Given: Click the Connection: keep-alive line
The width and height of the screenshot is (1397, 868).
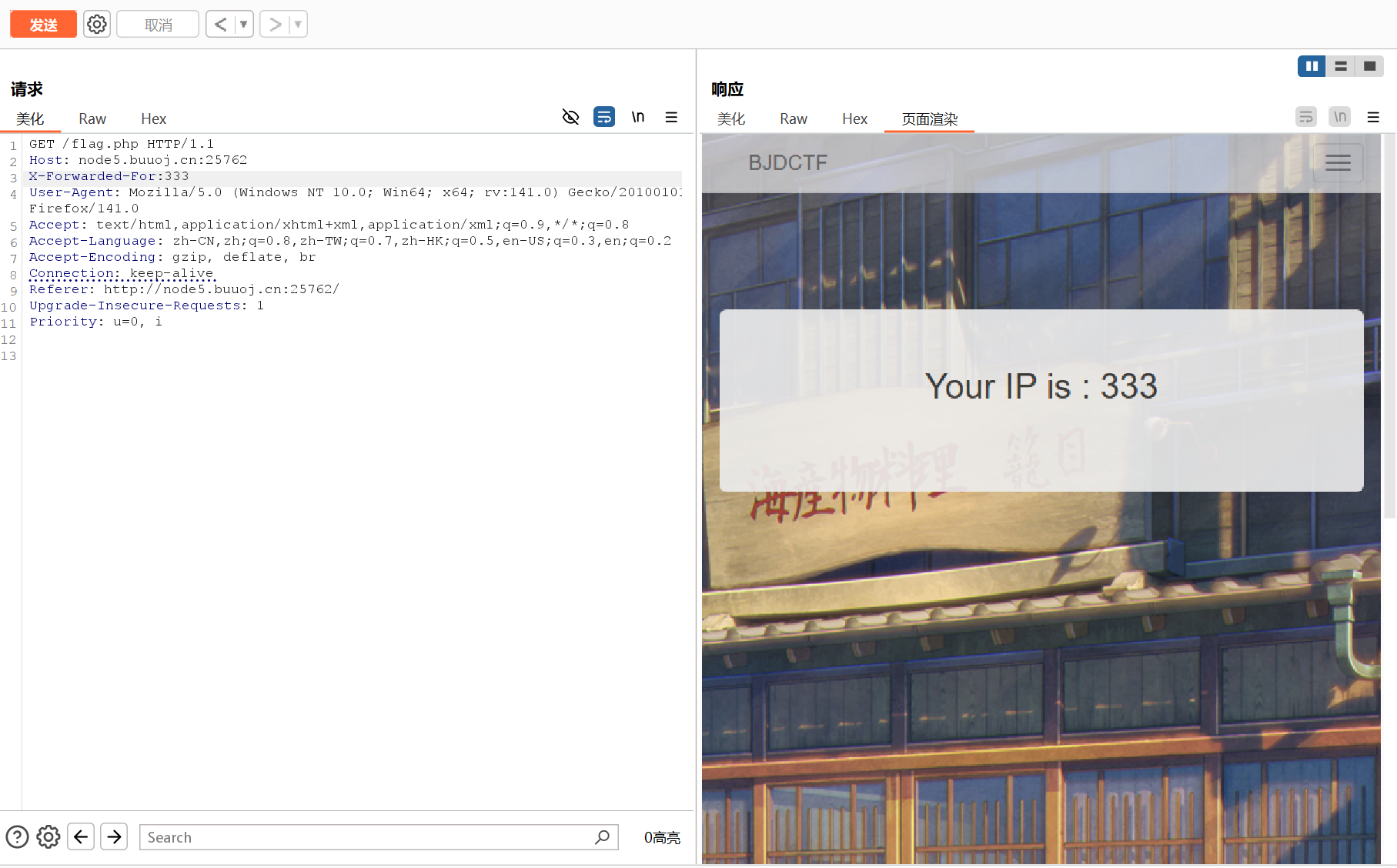Looking at the screenshot, I should click(122, 273).
